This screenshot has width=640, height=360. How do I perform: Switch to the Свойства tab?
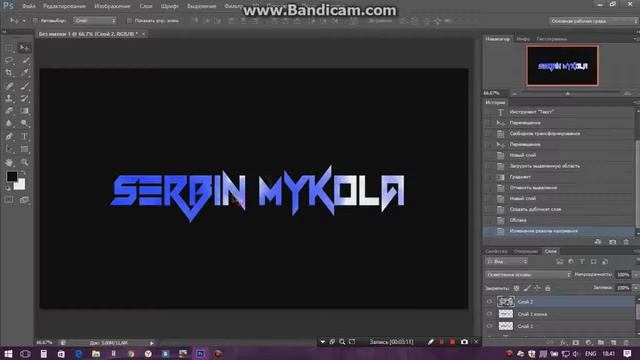(x=496, y=251)
